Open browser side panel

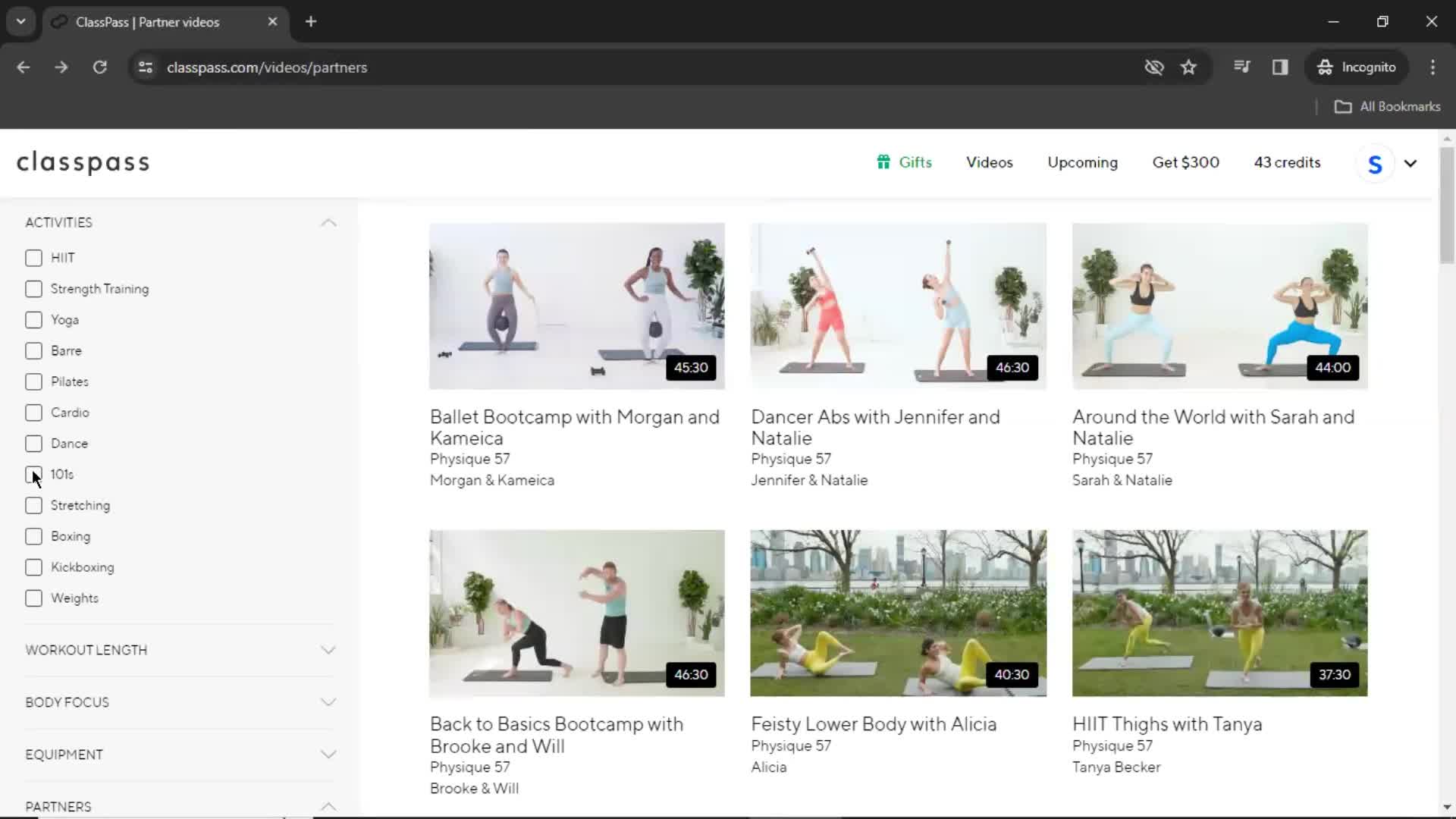tap(1280, 67)
